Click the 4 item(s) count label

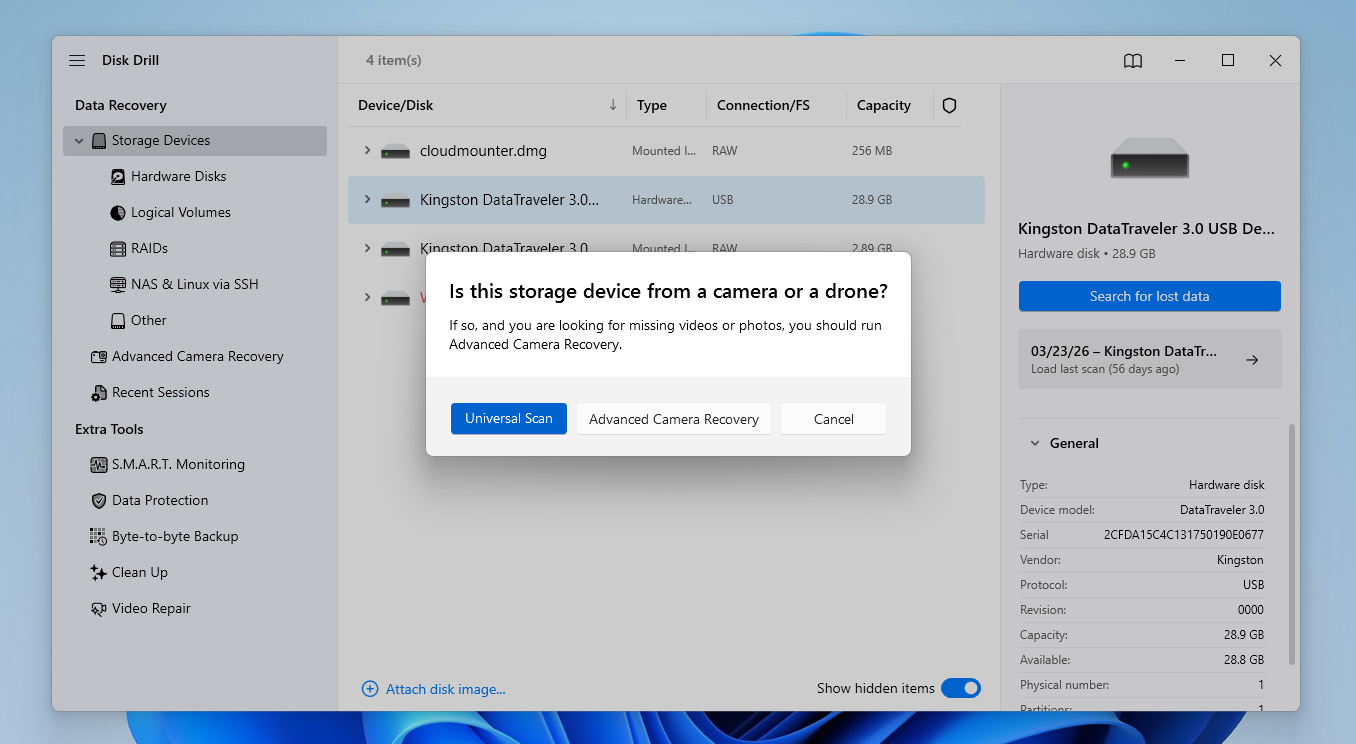pyautogui.click(x=394, y=61)
